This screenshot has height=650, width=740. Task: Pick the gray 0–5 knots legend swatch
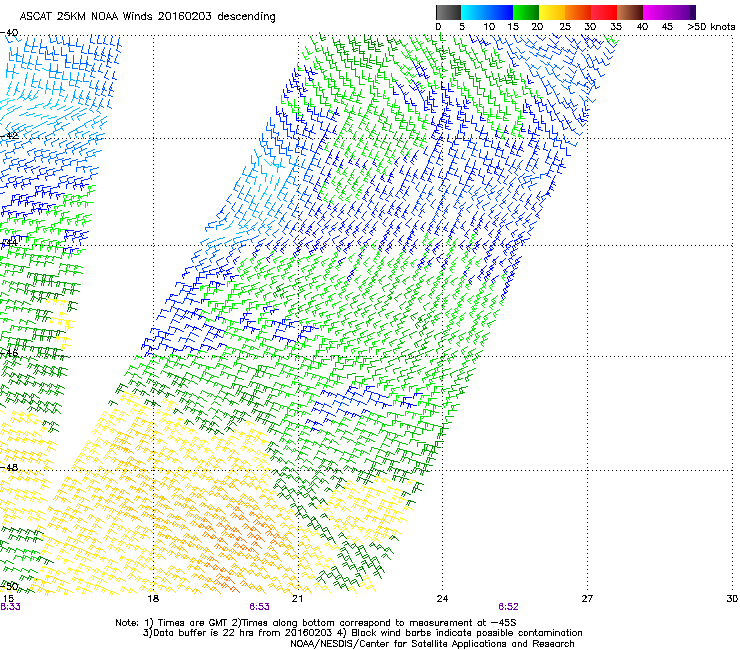click(x=448, y=12)
